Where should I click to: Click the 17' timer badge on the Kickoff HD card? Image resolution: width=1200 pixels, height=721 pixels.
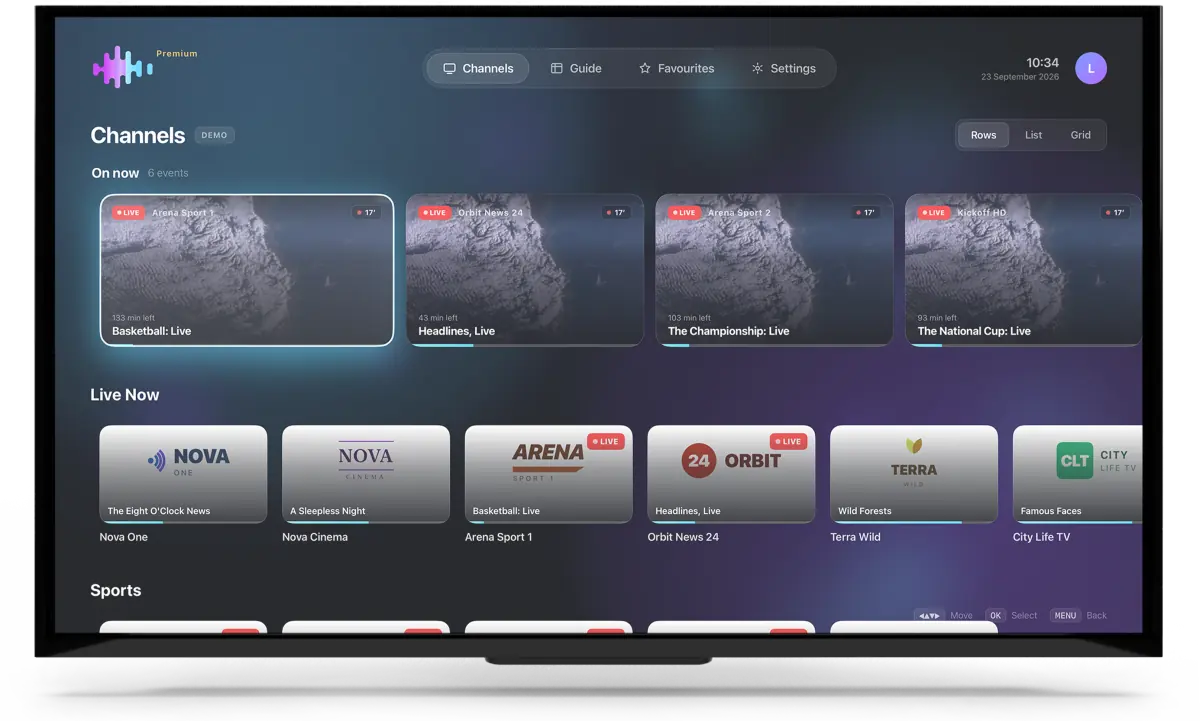[x=1115, y=213]
